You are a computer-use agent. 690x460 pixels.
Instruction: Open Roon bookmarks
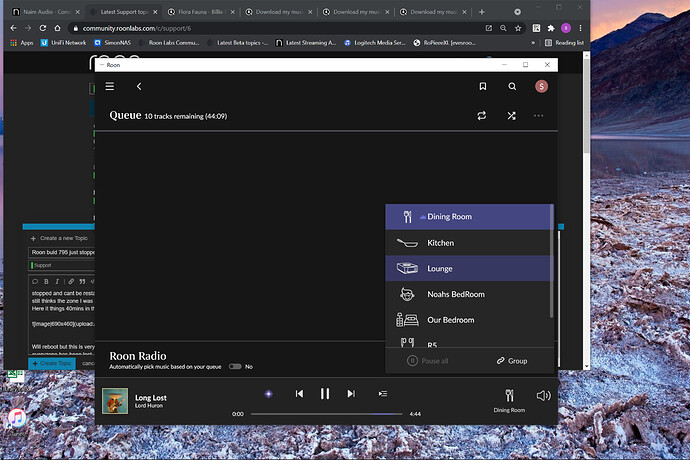click(483, 86)
